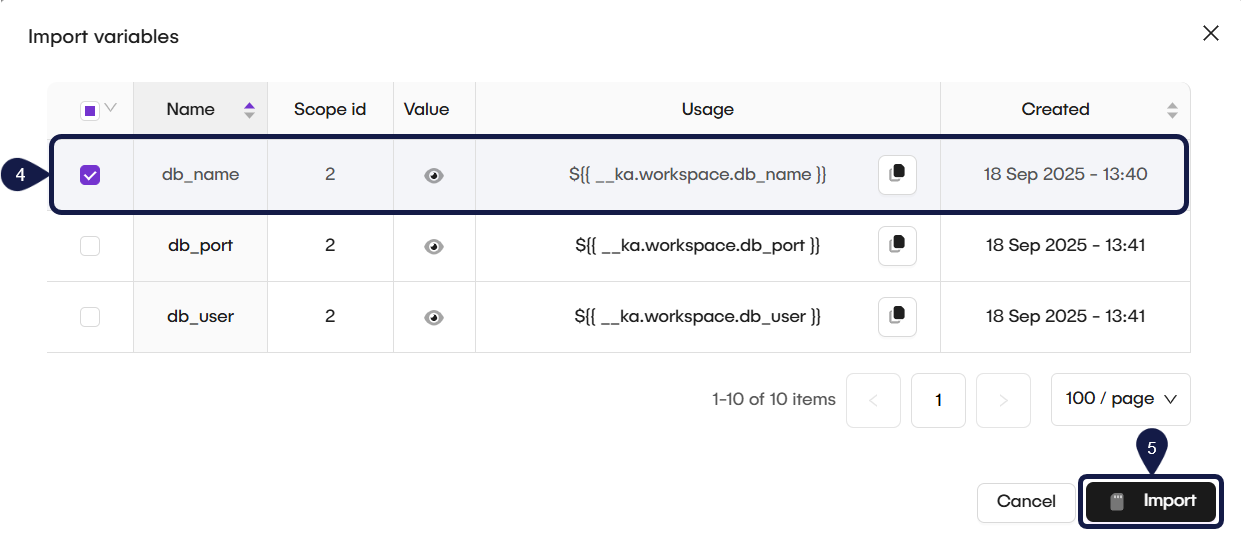Toggle the select-all header checkbox

tap(90, 110)
